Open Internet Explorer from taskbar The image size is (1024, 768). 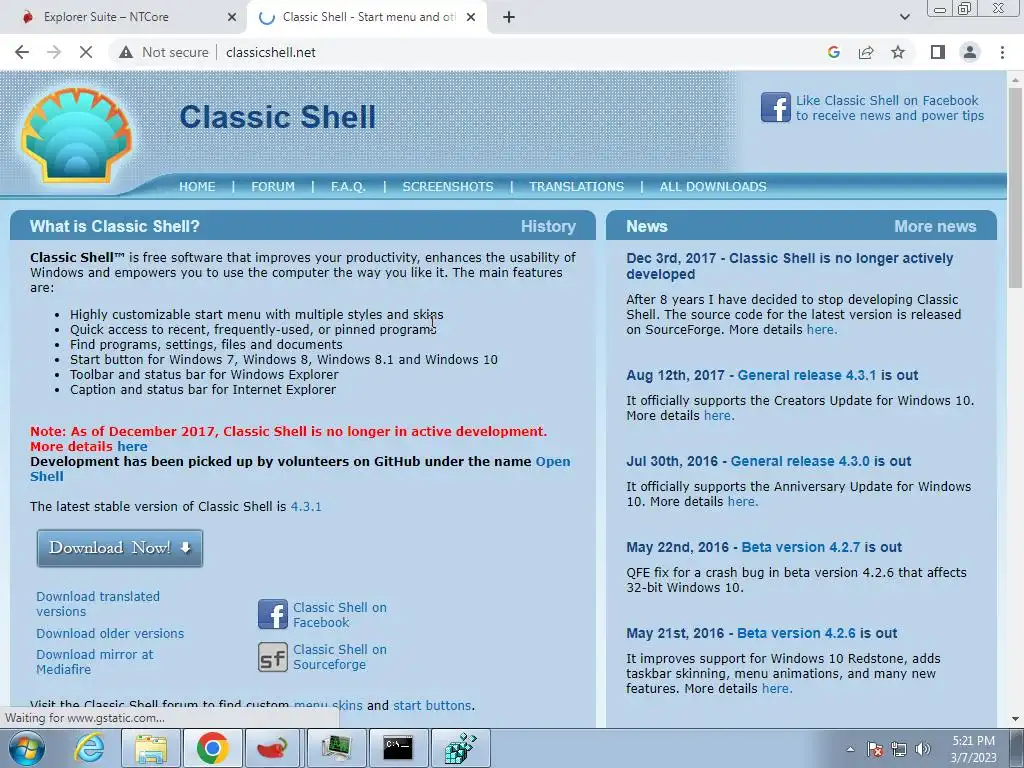pyautogui.click(x=89, y=748)
